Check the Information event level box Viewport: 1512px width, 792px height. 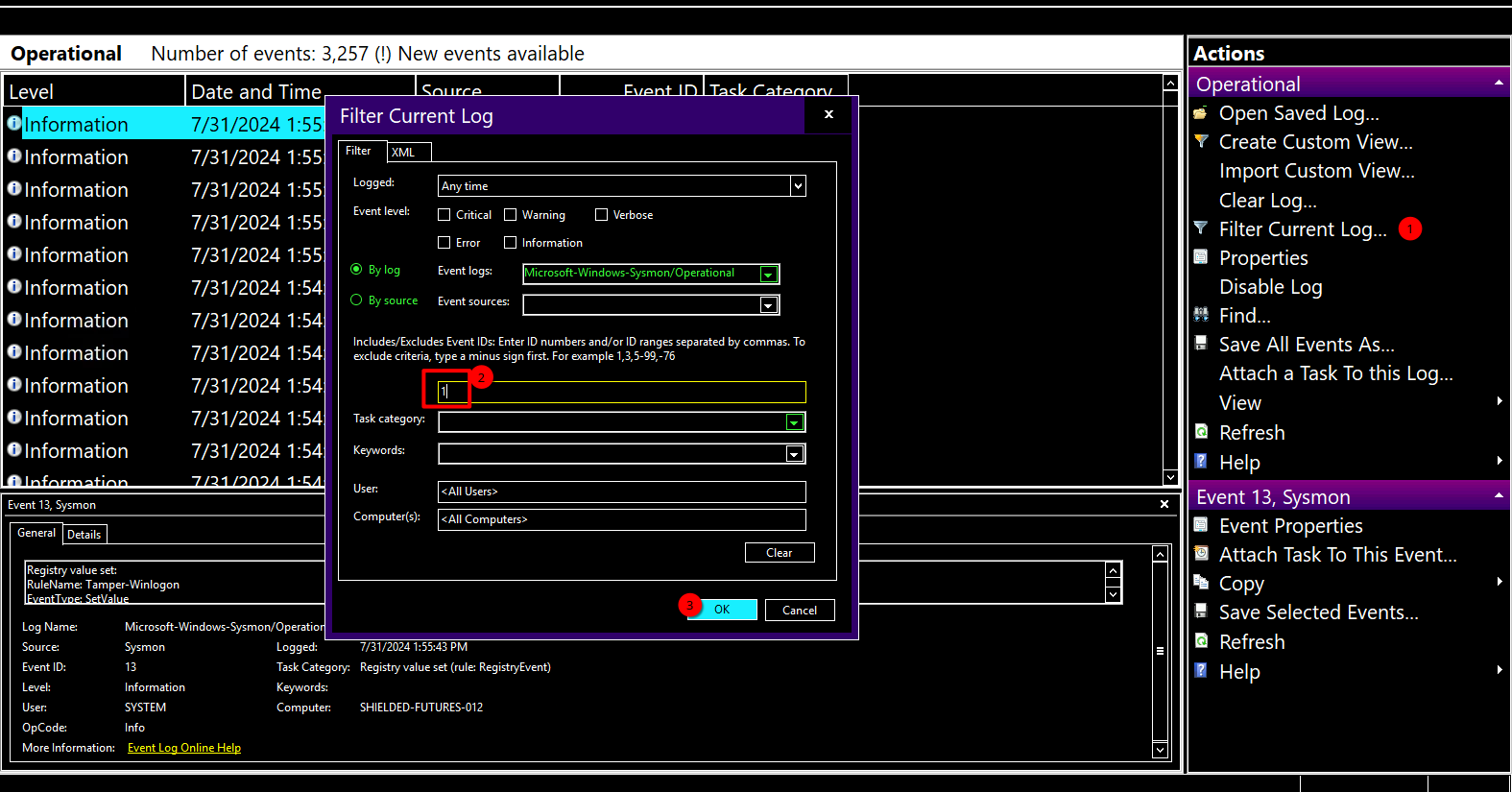point(511,243)
